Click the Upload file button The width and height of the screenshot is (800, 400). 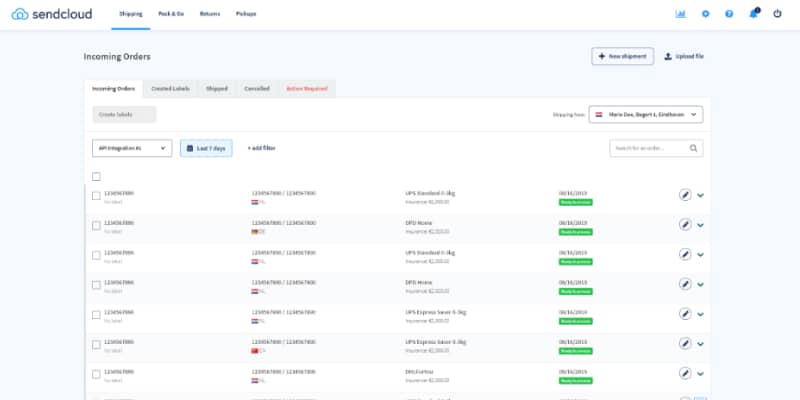point(684,56)
